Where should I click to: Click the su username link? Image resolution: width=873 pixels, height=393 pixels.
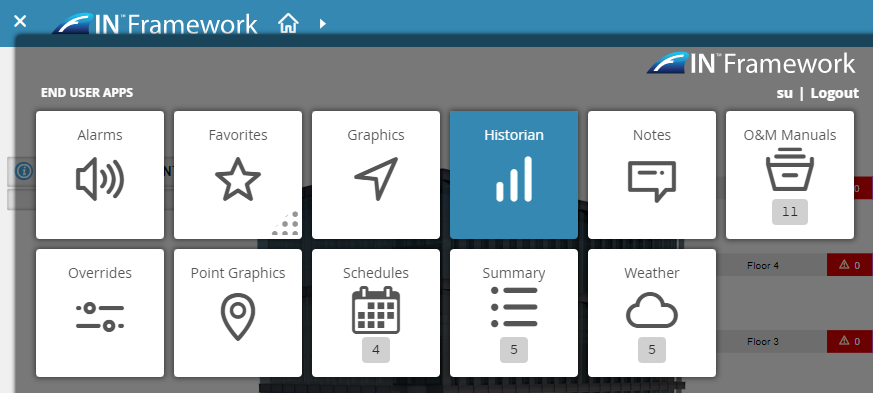(x=784, y=93)
